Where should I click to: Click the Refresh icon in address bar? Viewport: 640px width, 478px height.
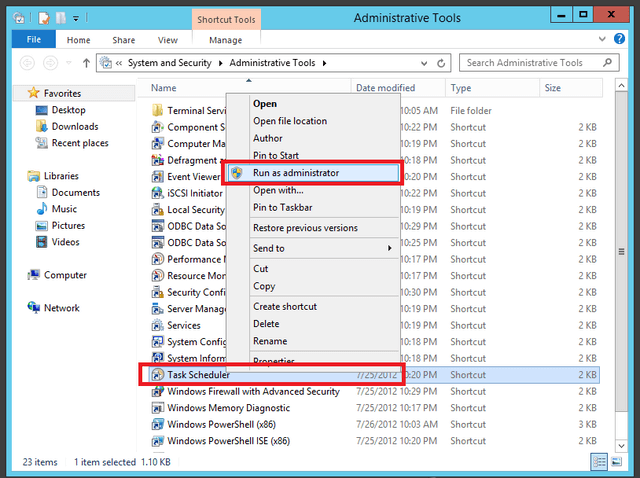point(441,63)
